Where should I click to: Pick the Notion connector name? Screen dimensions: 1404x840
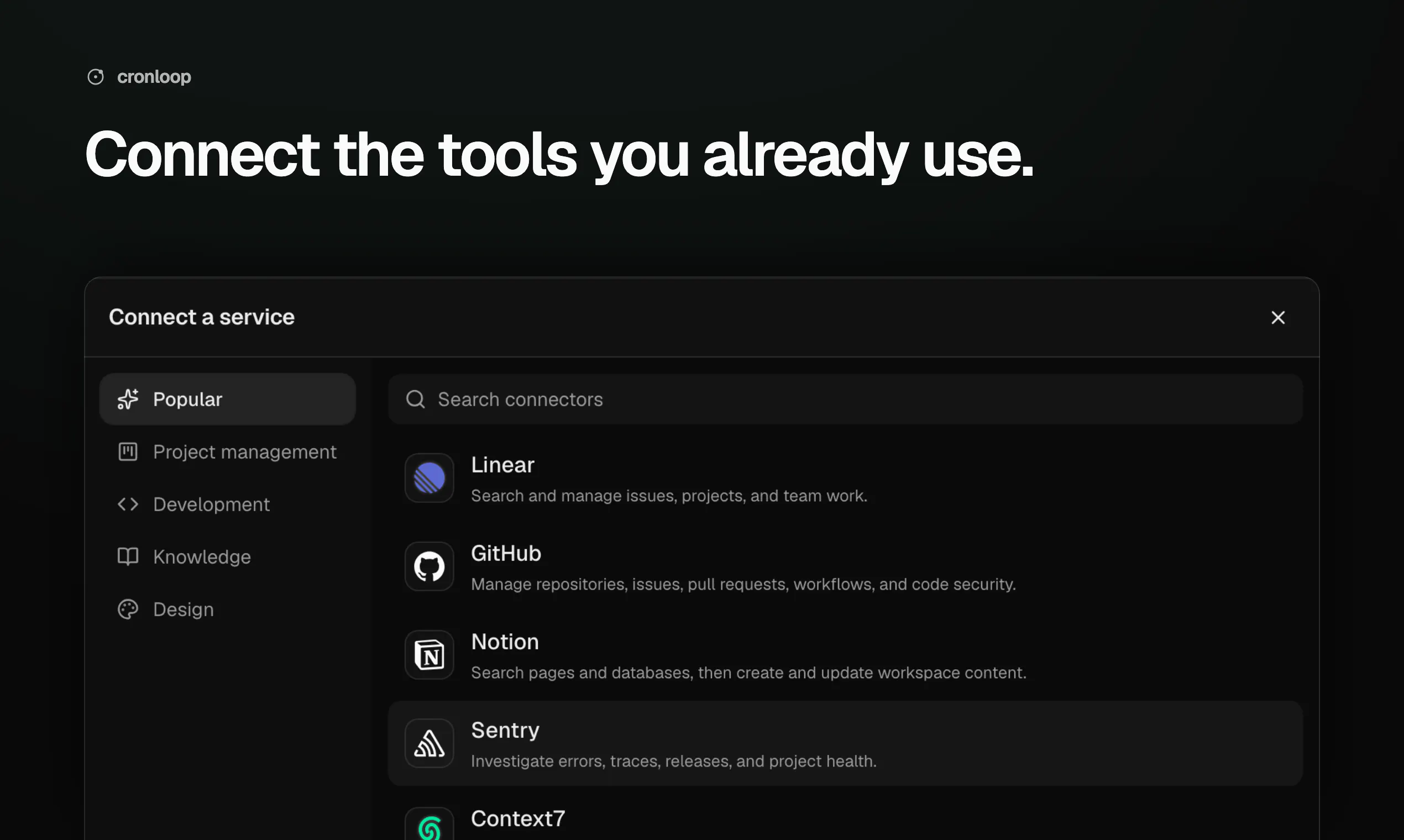click(505, 642)
